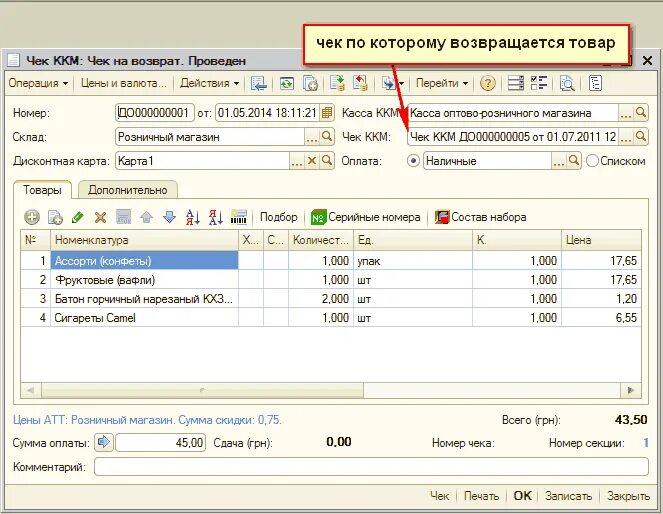Click the unpost document icon with red arrow
Image resolution: width=663 pixels, height=514 pixels.
[x=360, y=83]
